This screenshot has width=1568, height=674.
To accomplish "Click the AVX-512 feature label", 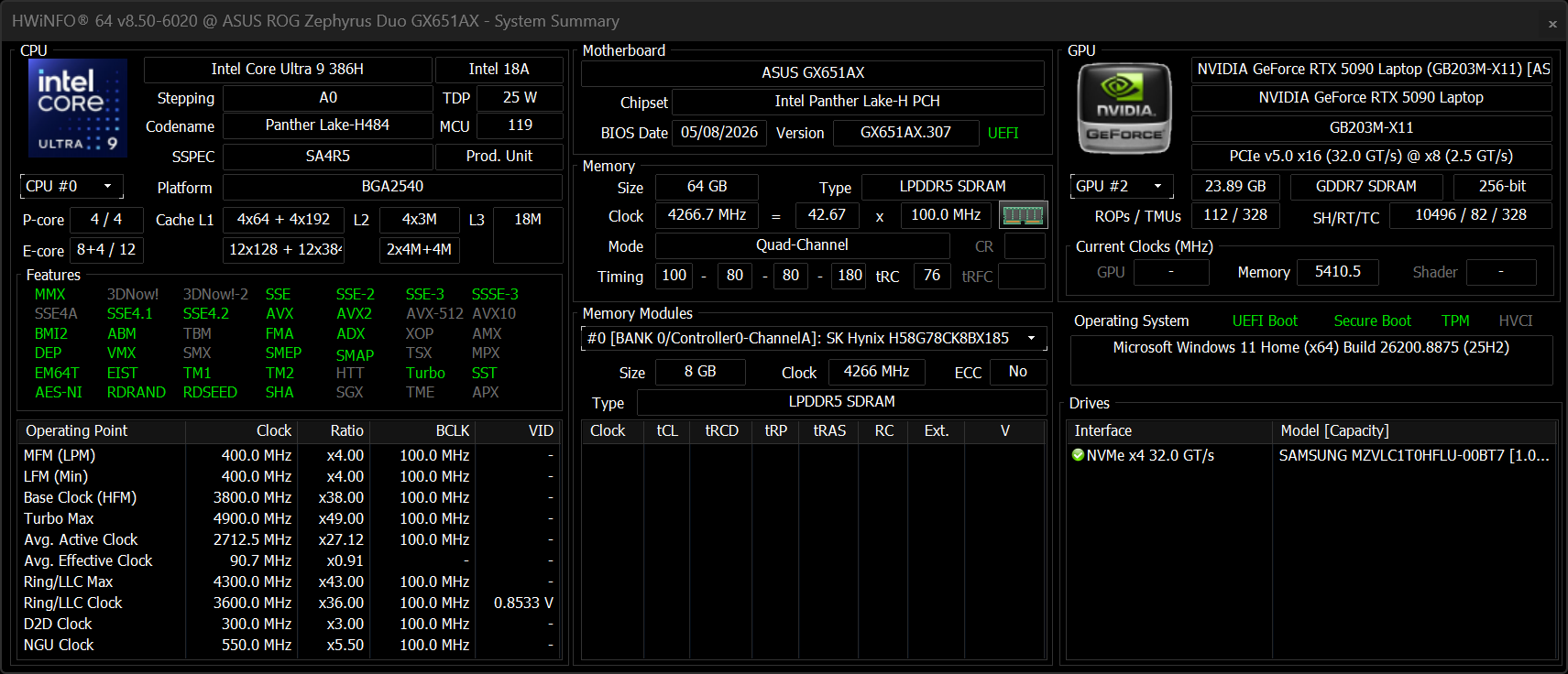I will (x=434, y=314).
